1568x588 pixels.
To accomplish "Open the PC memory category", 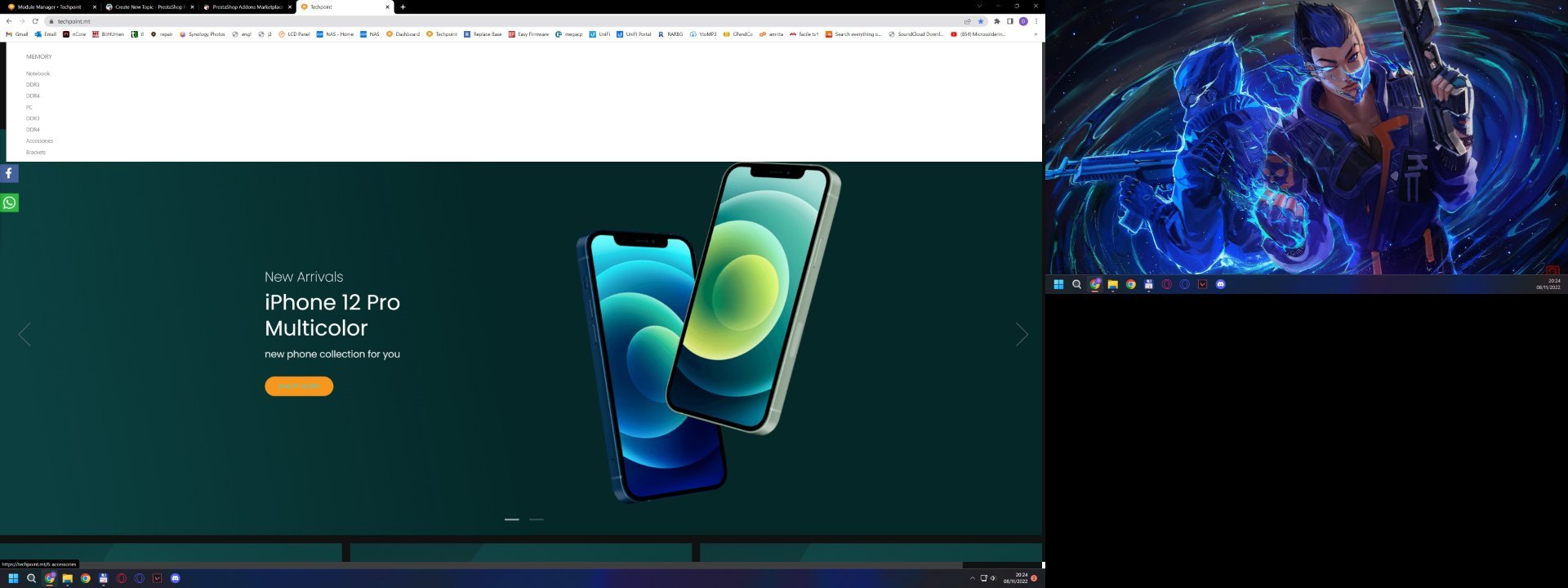I will [29, 107].
